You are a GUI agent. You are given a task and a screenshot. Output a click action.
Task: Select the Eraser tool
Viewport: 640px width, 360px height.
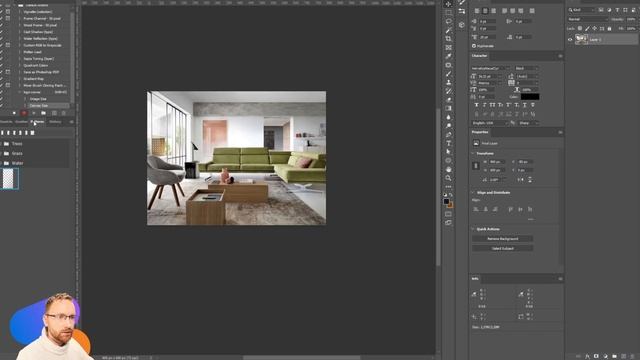click(x=448, y=100)
